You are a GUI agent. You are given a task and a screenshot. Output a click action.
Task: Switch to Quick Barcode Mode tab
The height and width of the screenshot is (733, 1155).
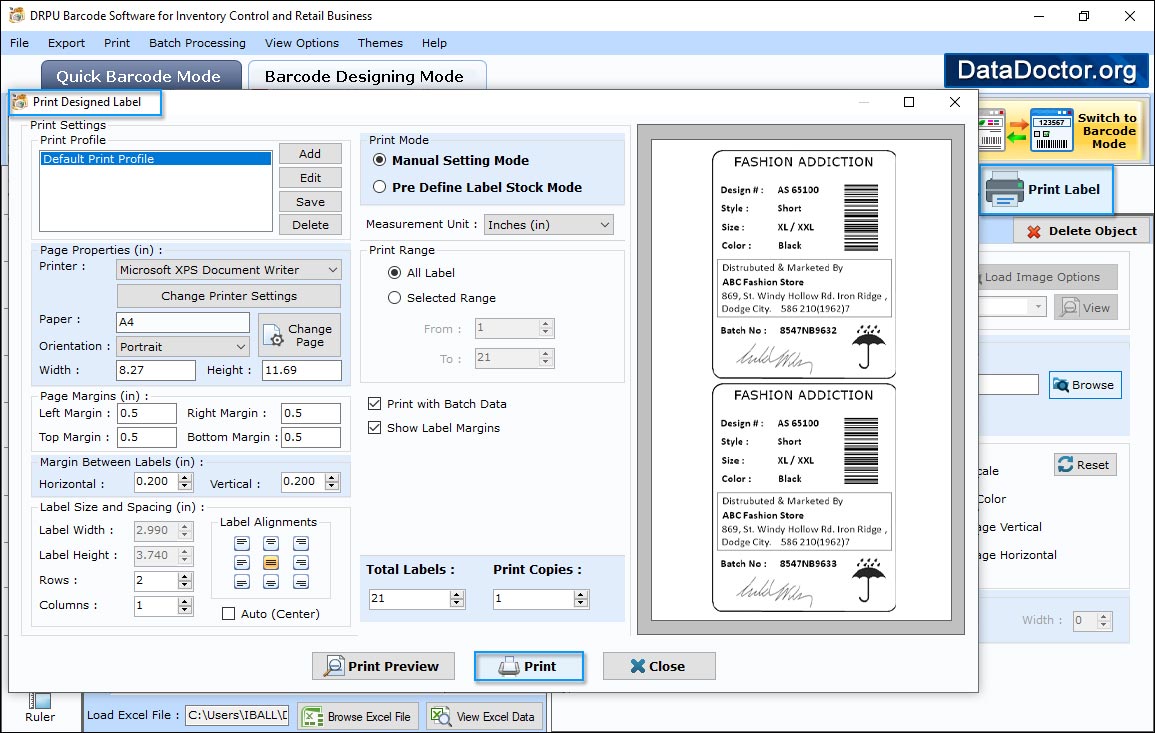[x=141, y=76]
